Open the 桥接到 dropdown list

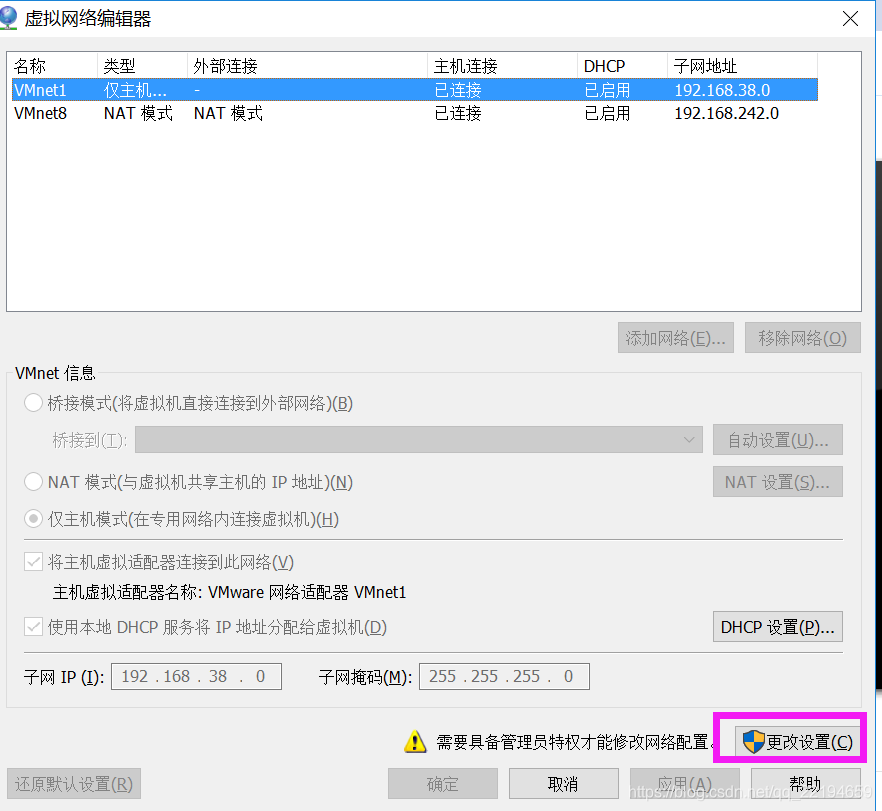click(x=418, y=439)
